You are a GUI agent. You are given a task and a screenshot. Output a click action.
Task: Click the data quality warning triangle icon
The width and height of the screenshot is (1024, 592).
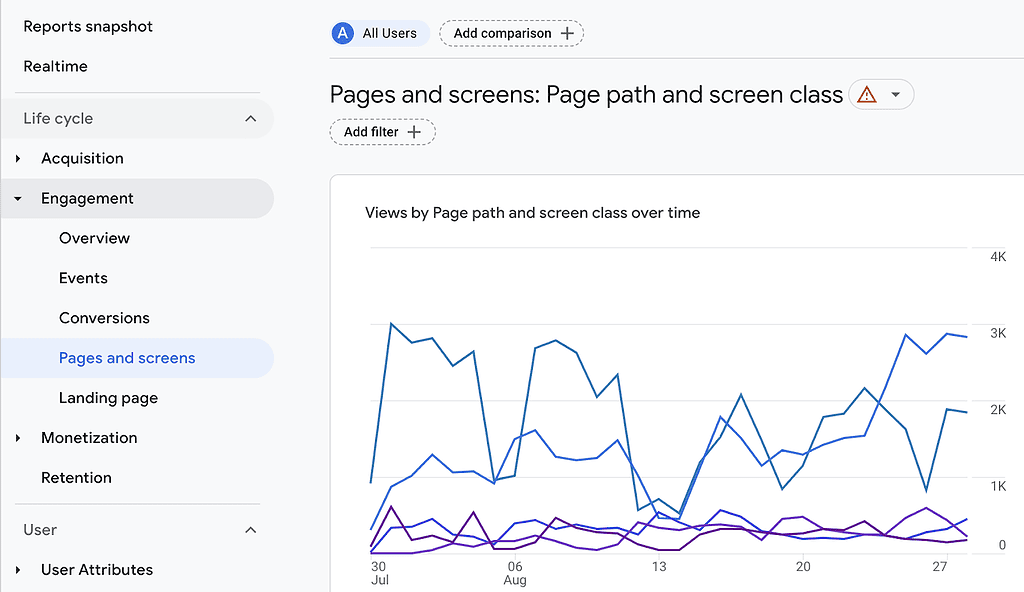868,94
